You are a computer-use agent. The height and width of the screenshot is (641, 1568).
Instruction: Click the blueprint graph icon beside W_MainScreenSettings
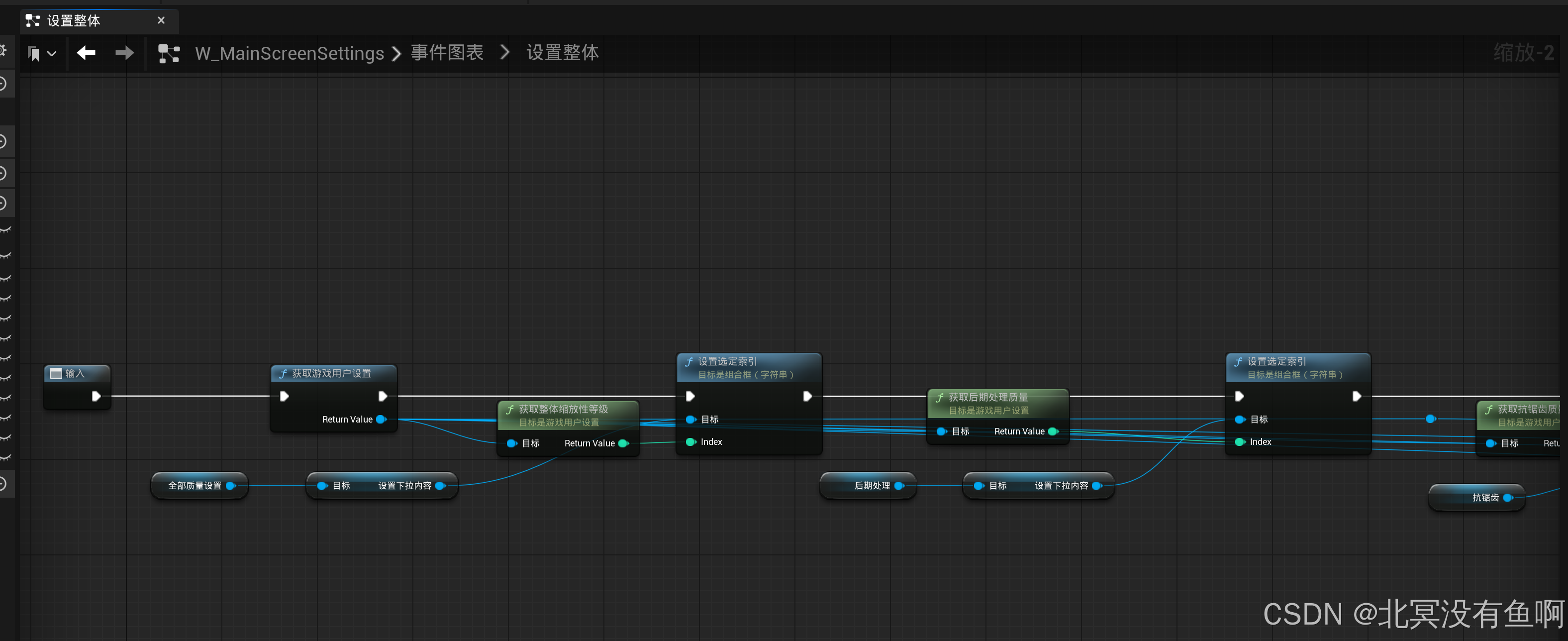[x=169, y=54]
